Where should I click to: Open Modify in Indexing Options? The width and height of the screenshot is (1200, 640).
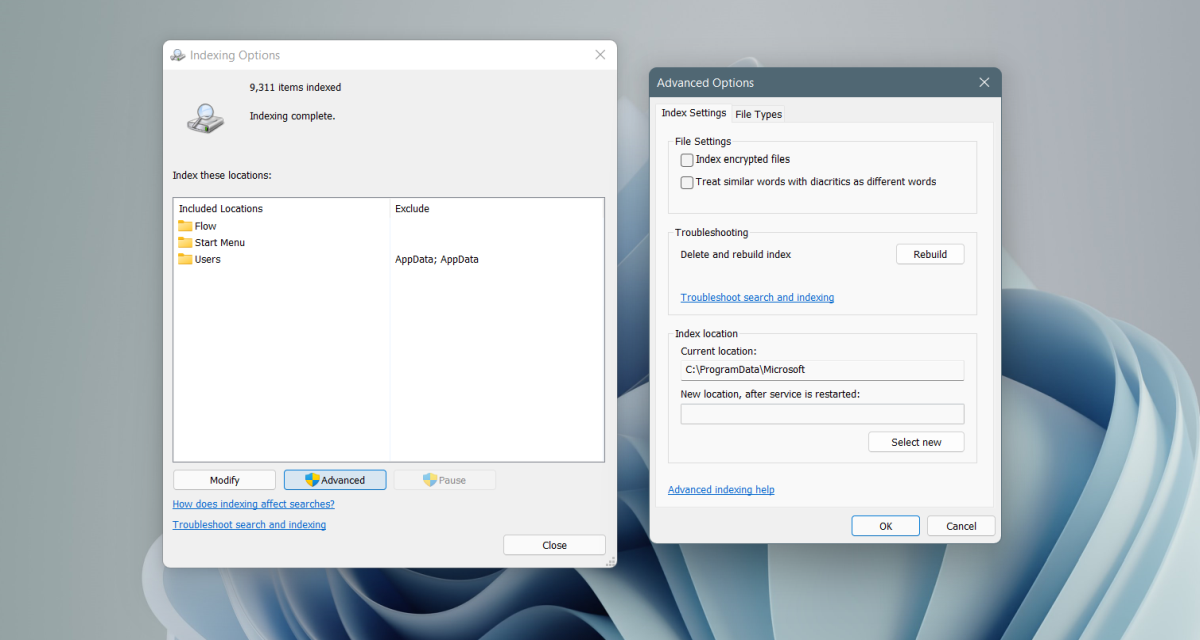224,480
